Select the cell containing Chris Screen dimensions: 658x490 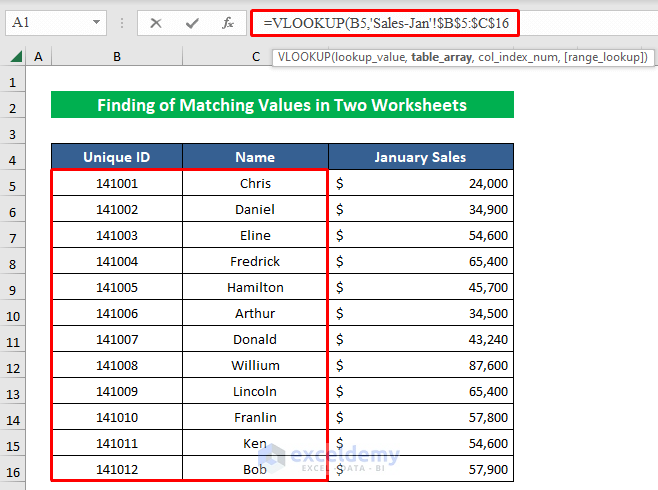pyautogui.click(x=256, y=183)
